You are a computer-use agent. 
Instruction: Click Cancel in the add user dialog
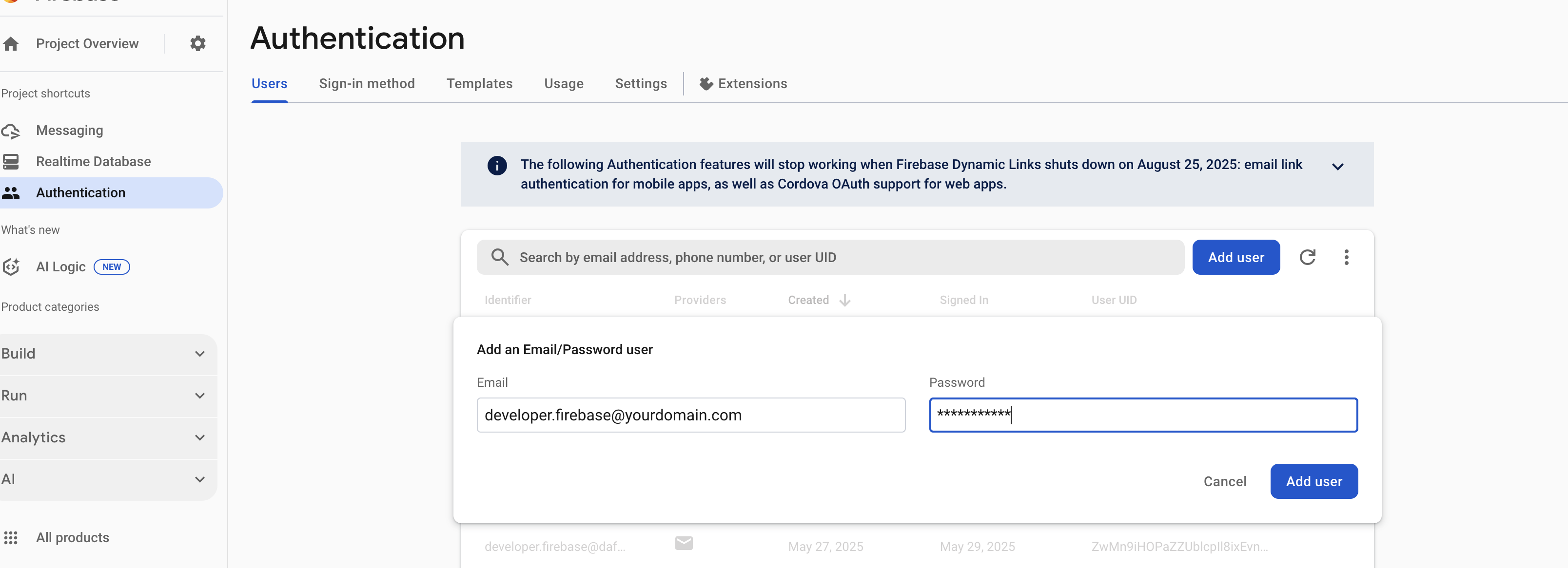click(1225, 482)
